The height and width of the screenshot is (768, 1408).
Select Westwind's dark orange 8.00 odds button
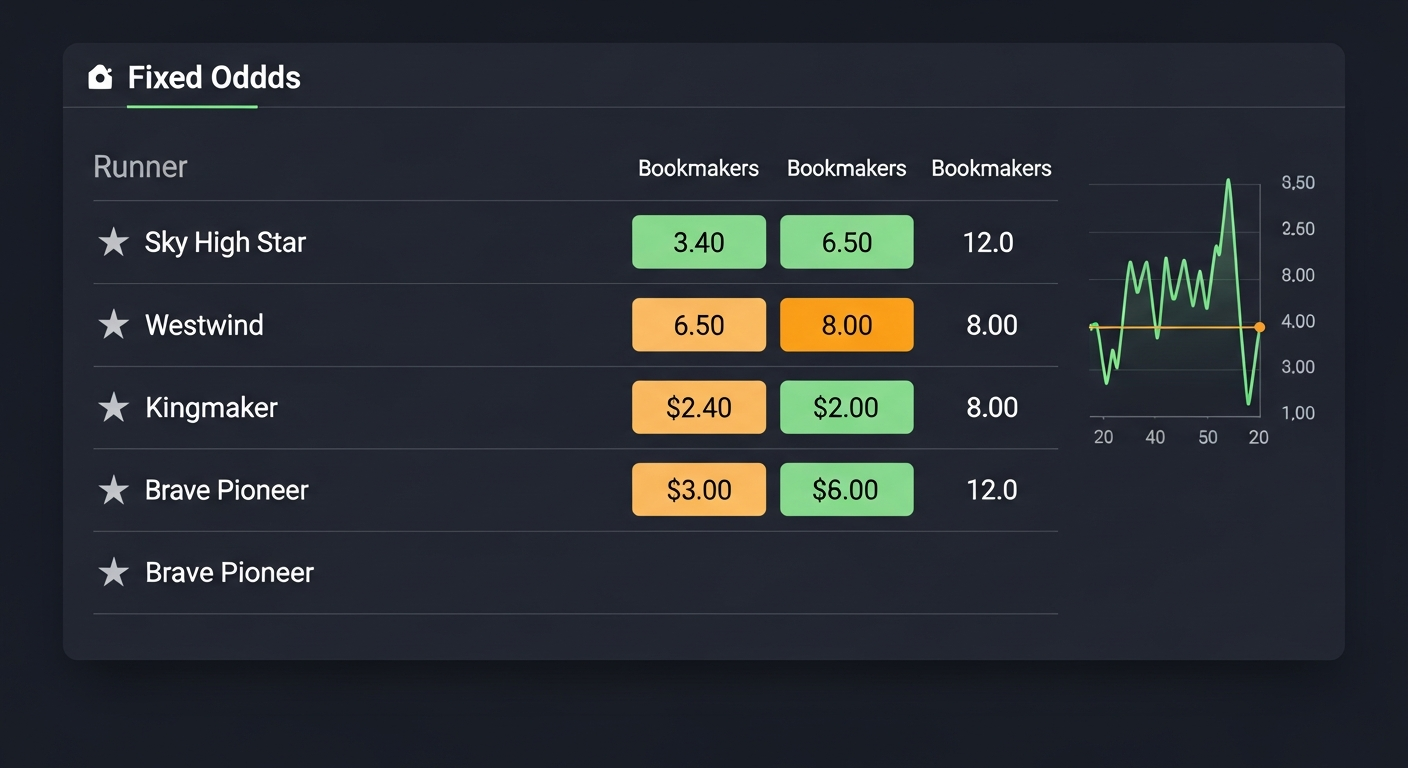pos(846,325)
